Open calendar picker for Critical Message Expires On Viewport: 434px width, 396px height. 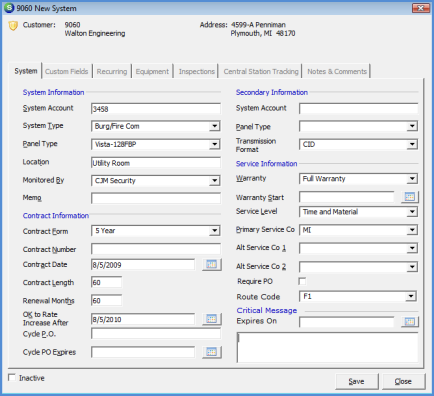(x=410, y=322)
